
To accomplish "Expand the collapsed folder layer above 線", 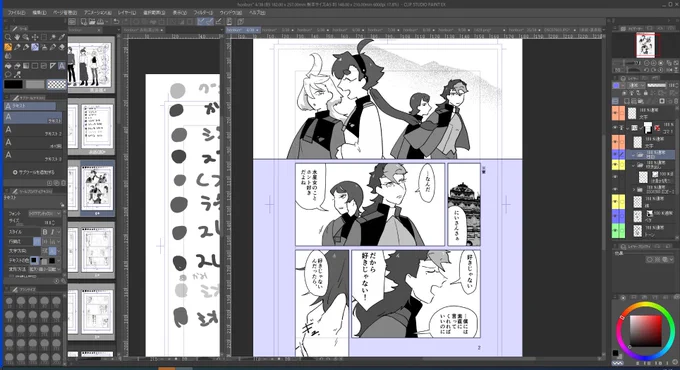I will (634, 190).
